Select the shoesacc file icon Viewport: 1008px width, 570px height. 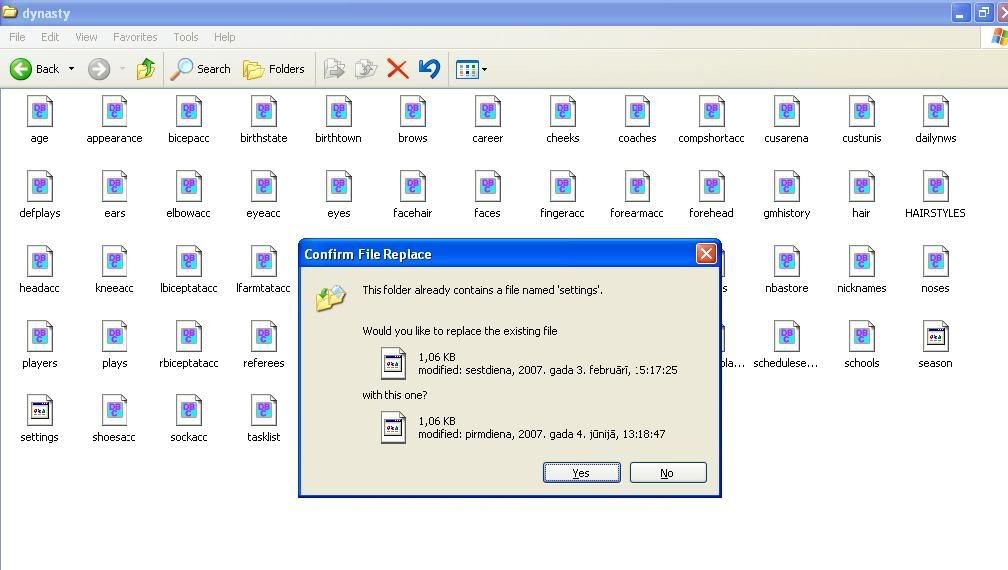[x=114, y=410]
